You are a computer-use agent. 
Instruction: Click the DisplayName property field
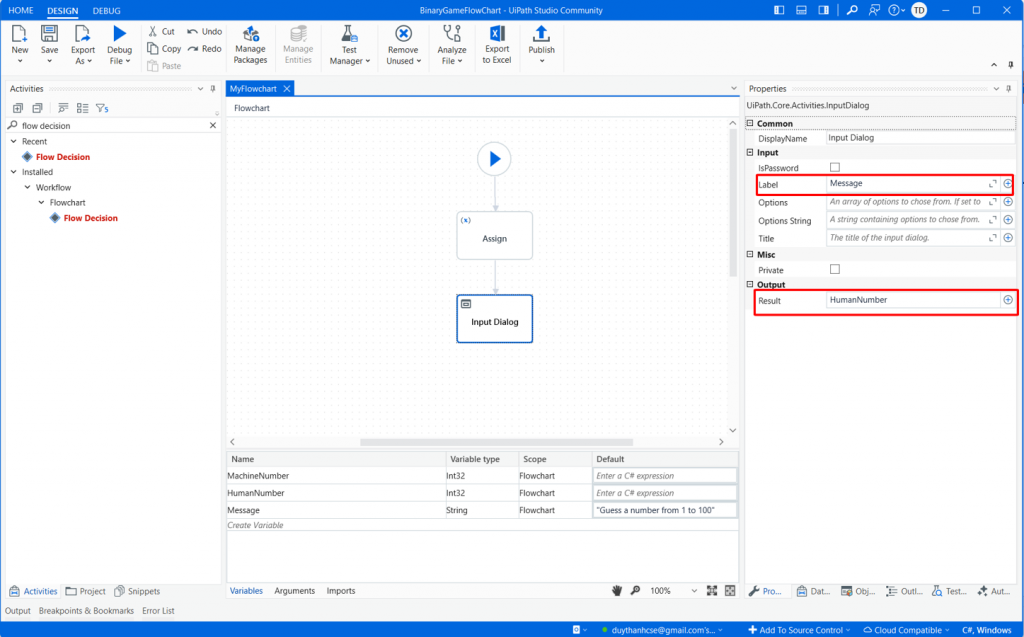point(920,138)
